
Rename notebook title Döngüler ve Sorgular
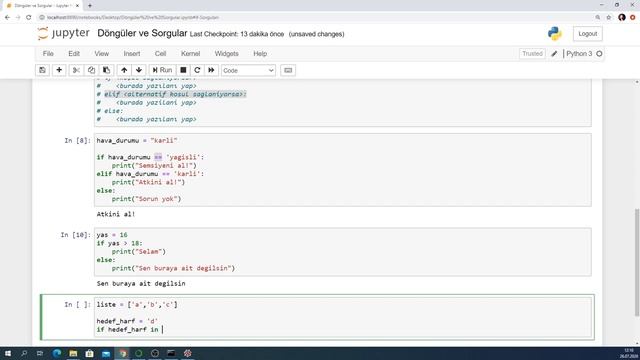(142, 33)
